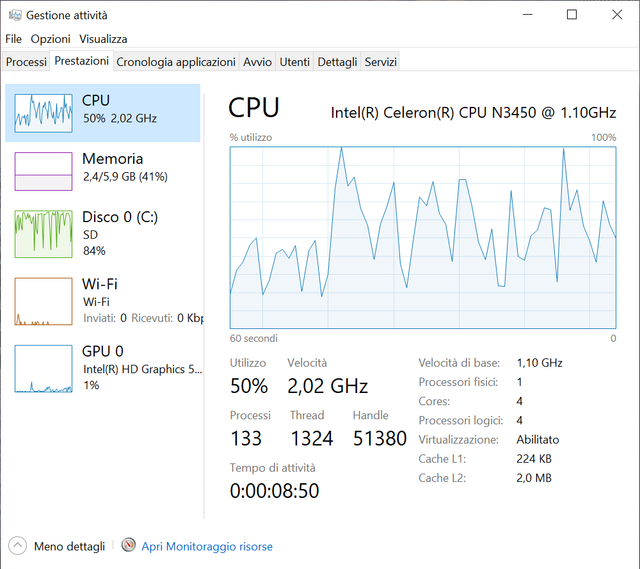
Task: Open the Disco 0 (C:) performance graph
Action: coord(43,234)
